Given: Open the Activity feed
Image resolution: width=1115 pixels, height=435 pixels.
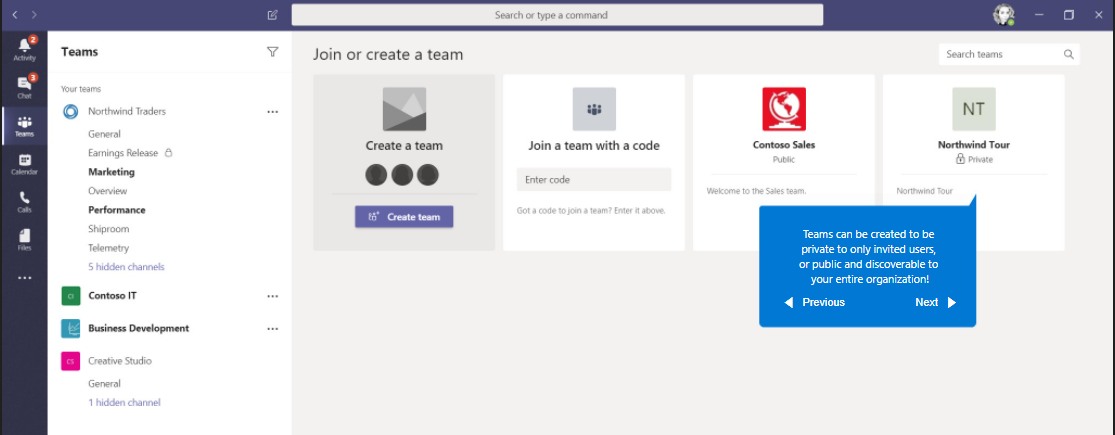Looking at the screenshot, I should (x=24, y=49).
